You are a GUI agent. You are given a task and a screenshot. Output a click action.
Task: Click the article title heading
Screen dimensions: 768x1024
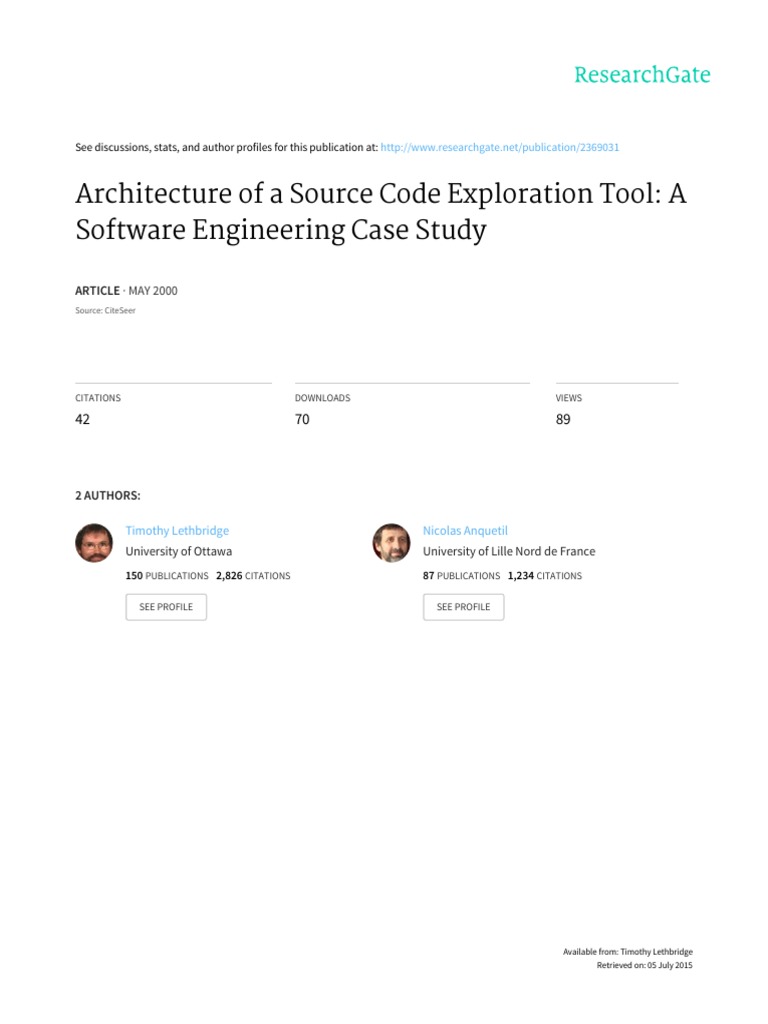[x=381, y=212]
